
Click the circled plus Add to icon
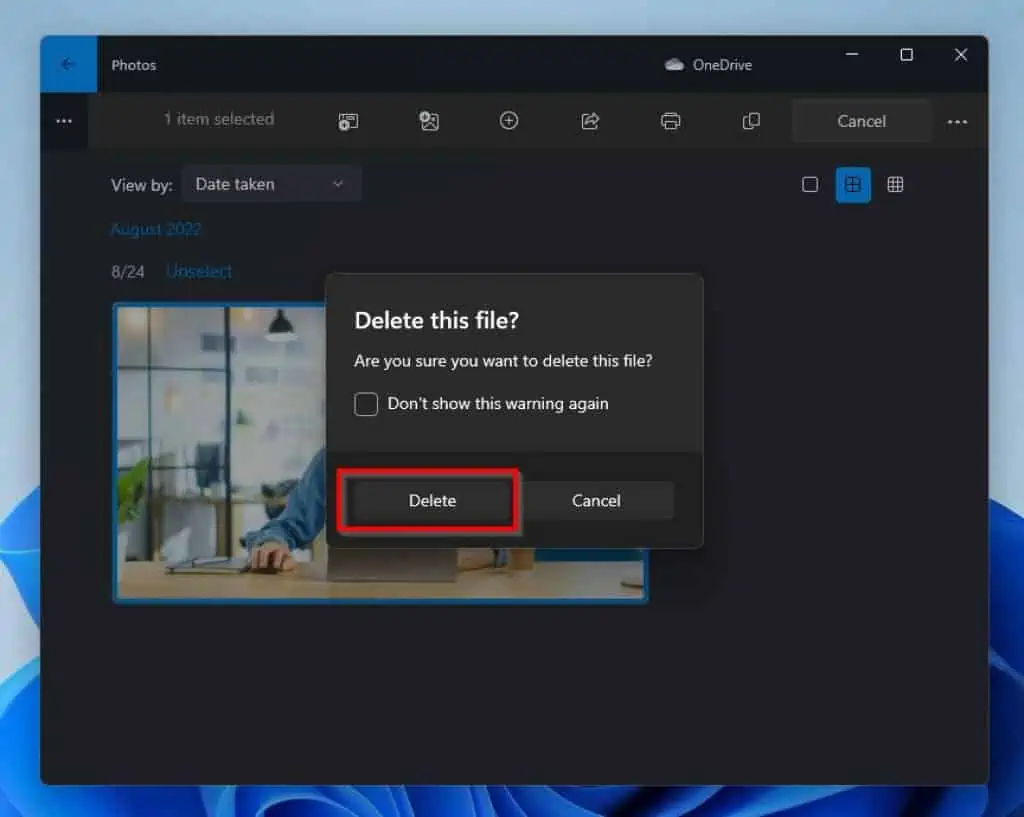click(x=509, y=121)
